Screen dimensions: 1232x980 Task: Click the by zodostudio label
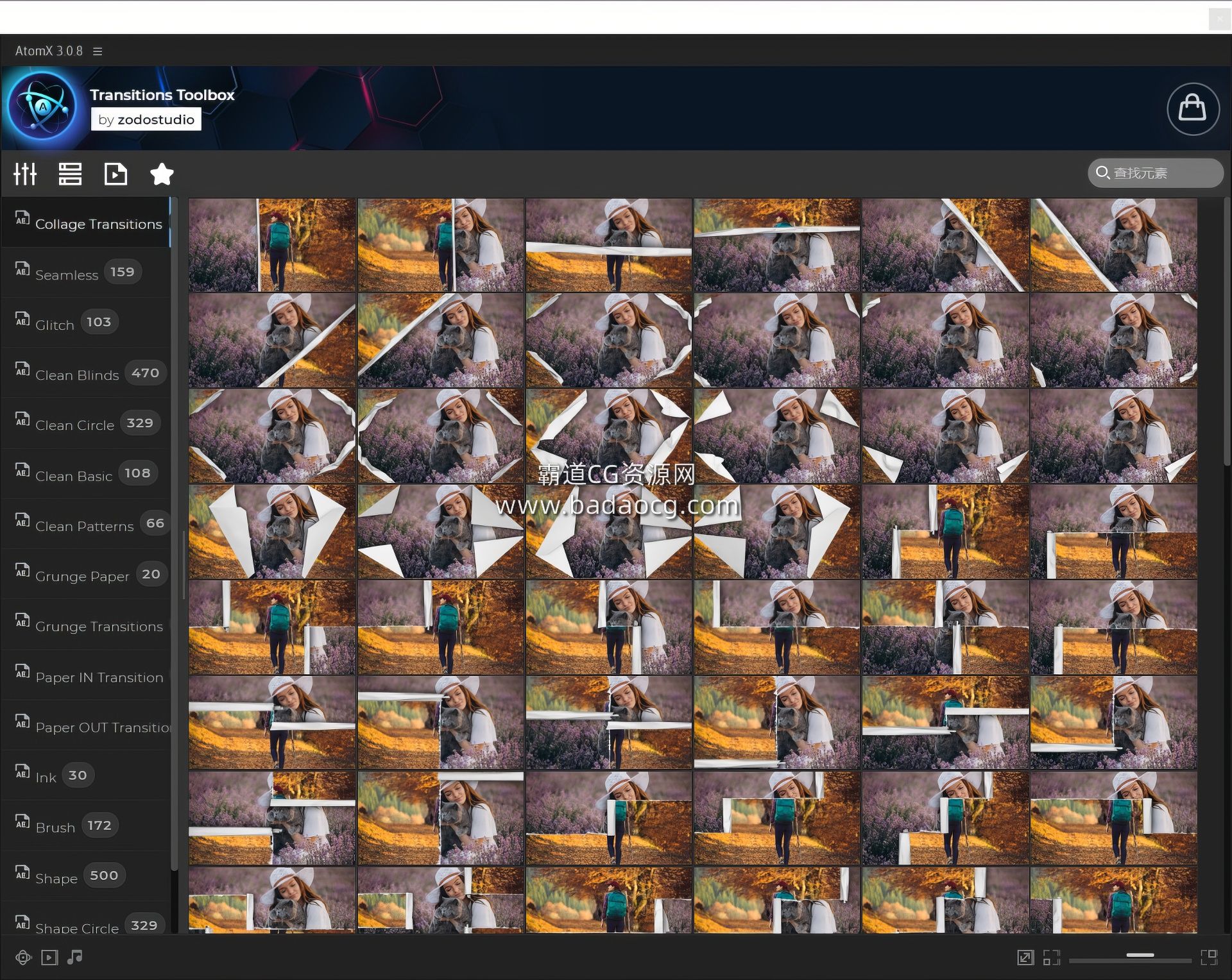[x=146, y=119]
